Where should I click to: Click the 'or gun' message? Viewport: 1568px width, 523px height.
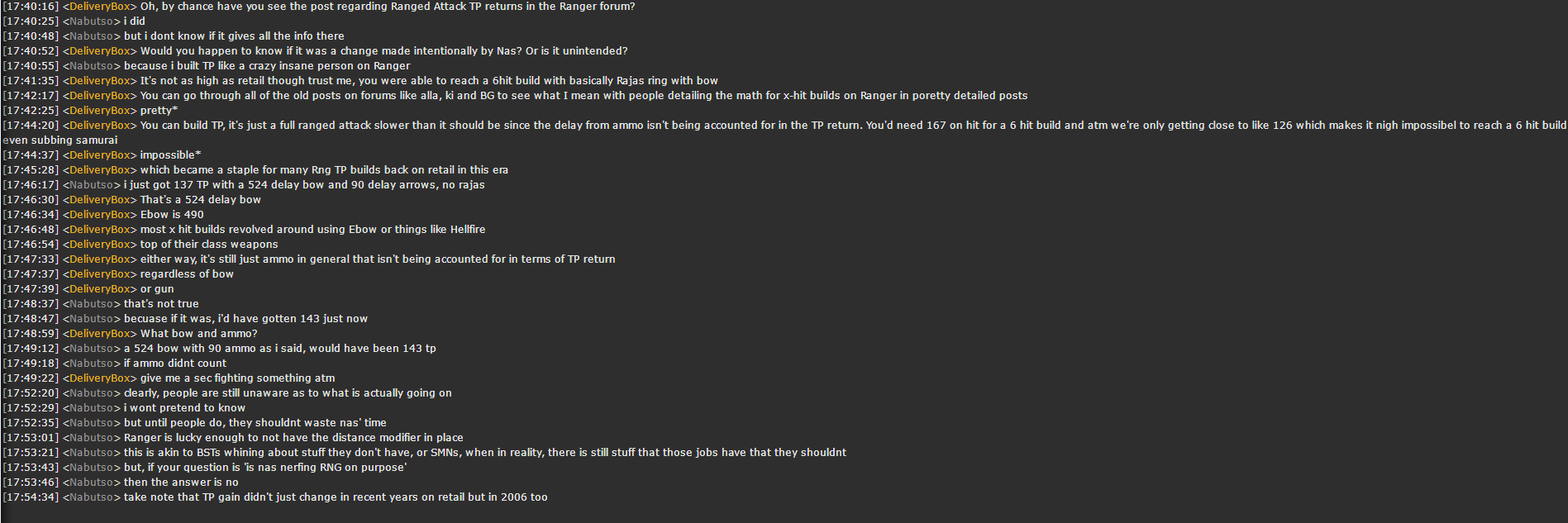click(x=157, y=289)
